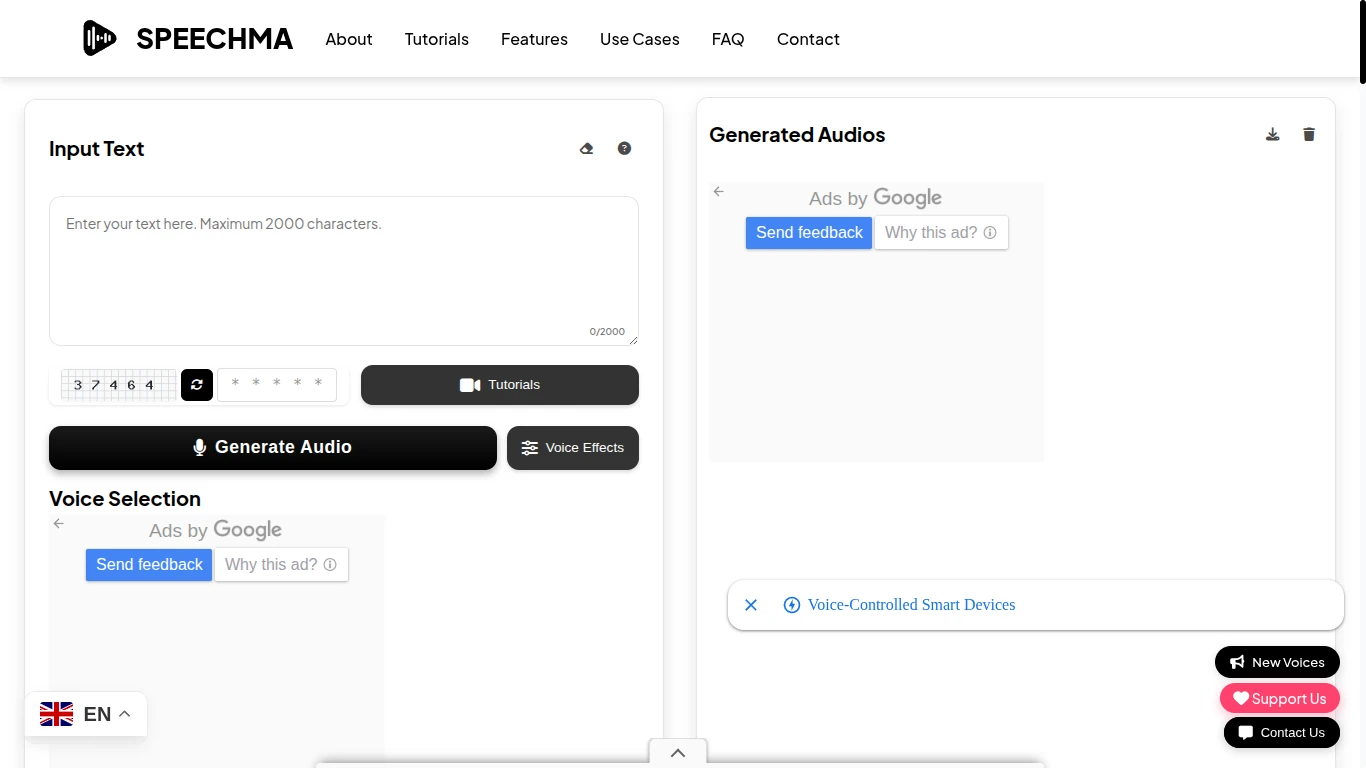Click Support Us button

point(1280,698)
